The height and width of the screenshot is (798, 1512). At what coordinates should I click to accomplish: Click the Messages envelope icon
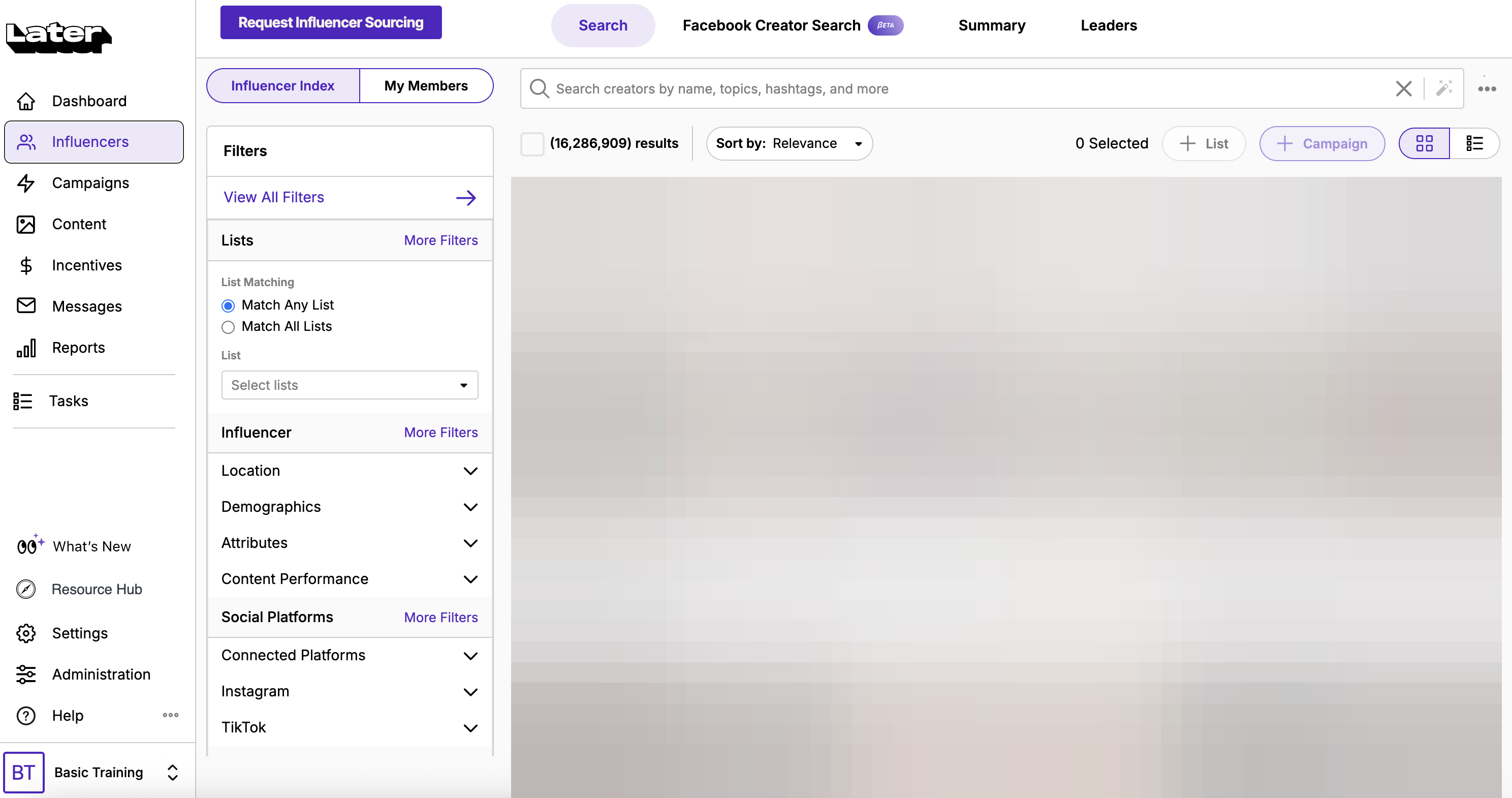(26, 306)
